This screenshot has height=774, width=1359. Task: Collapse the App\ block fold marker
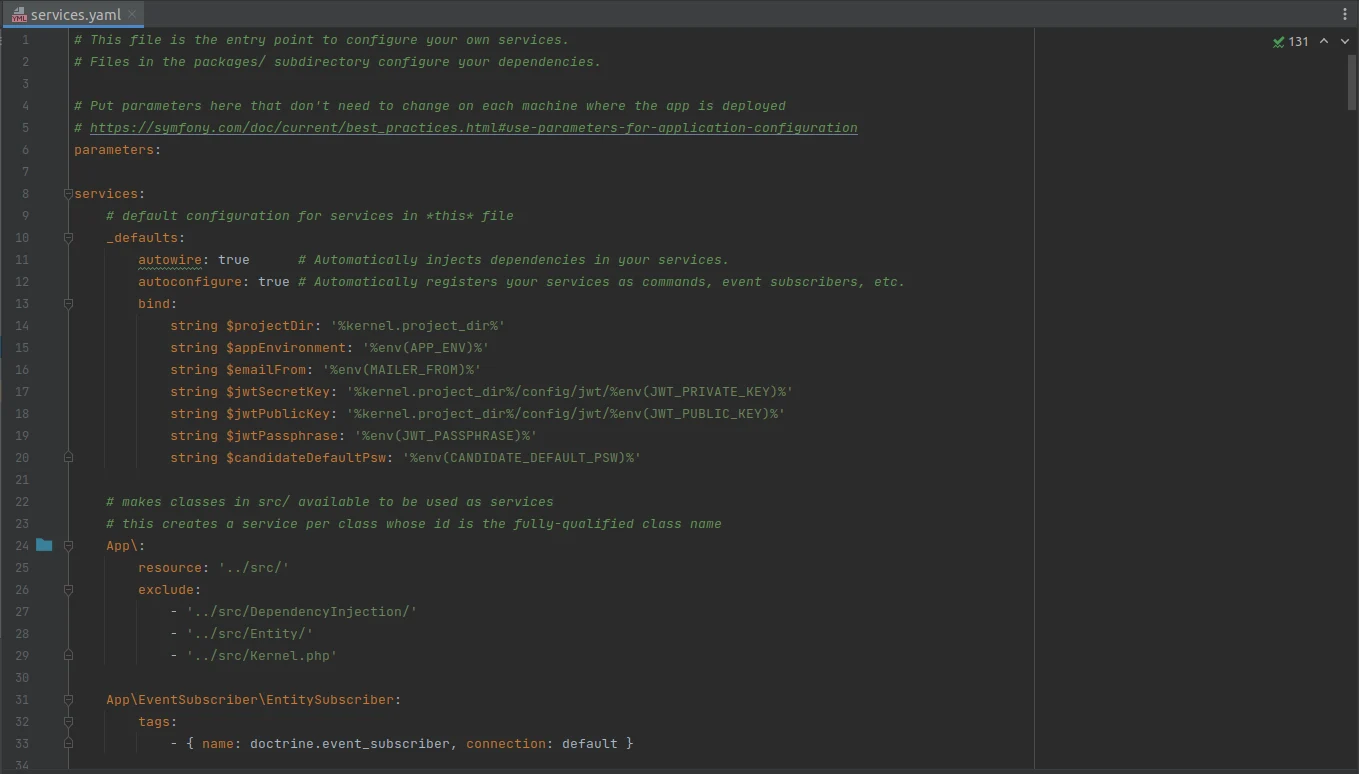(68, 546)
